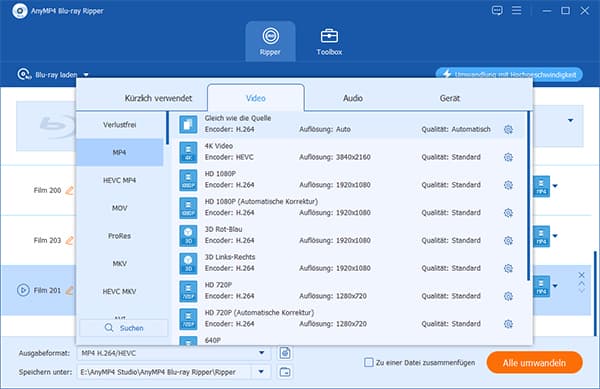Click the title list vertical scrollbar

595,293
